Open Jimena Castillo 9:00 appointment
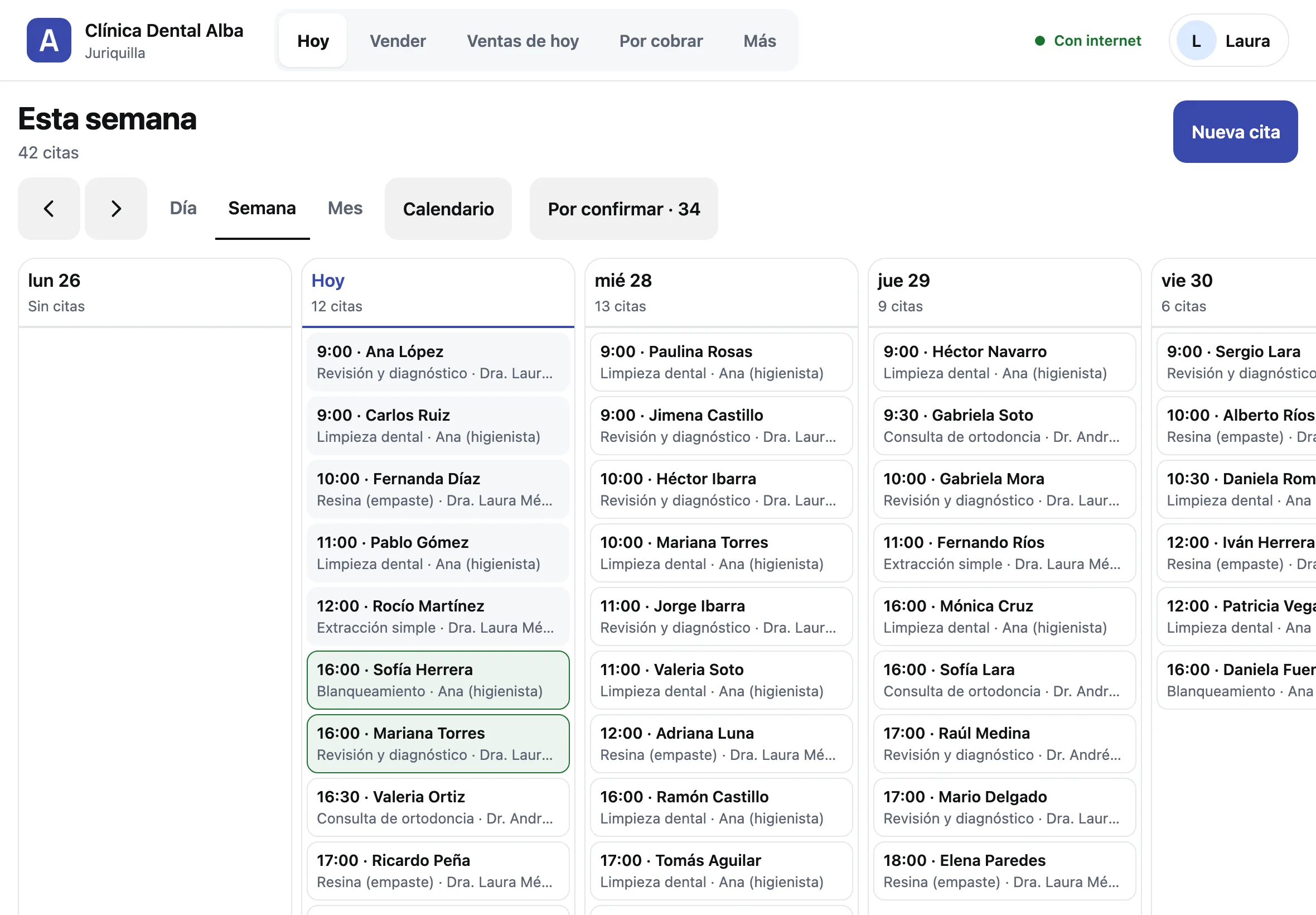 (722, 426)
